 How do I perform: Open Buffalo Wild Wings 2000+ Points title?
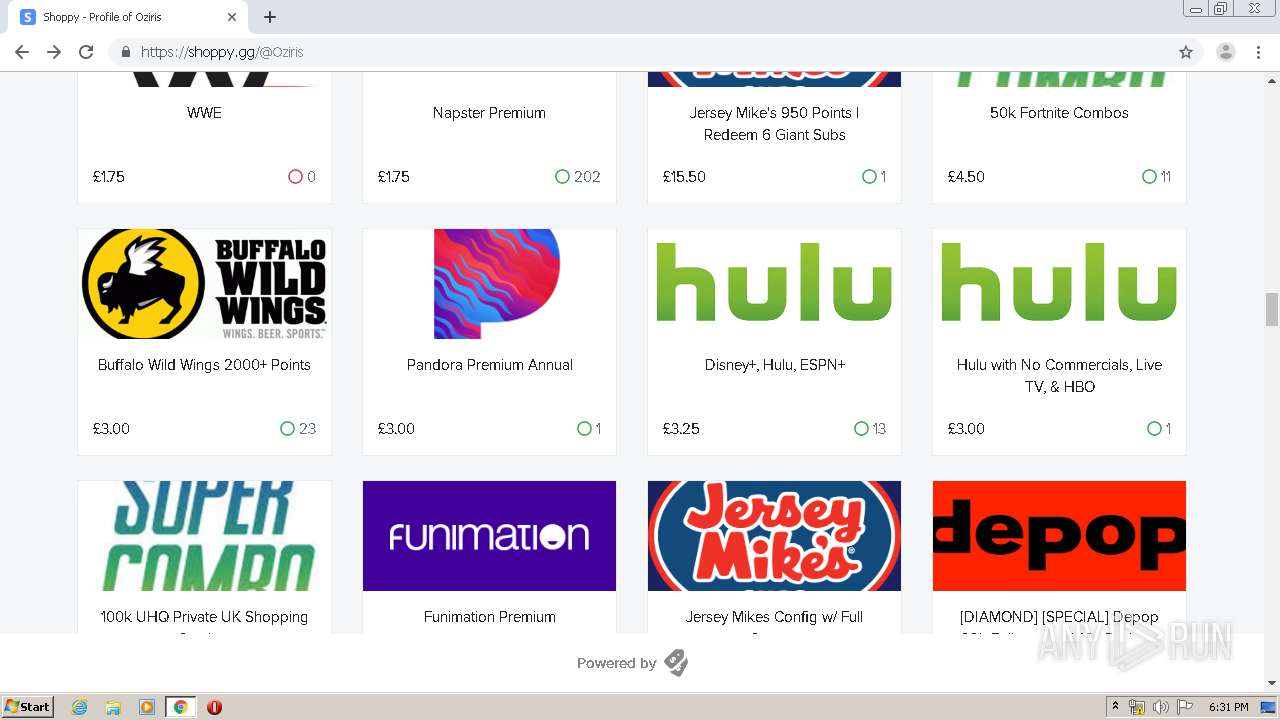tap(204, 365)
